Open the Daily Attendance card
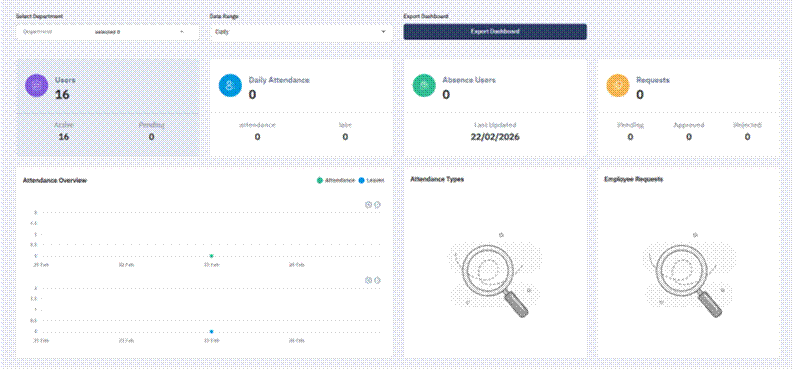Image resolution: width=792 pixels, height=369 pixels. 301,108
